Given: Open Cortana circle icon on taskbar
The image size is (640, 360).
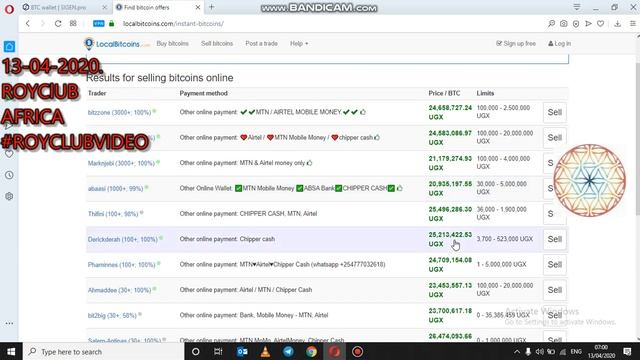Looking at the screenshot, I should [196, 351].
